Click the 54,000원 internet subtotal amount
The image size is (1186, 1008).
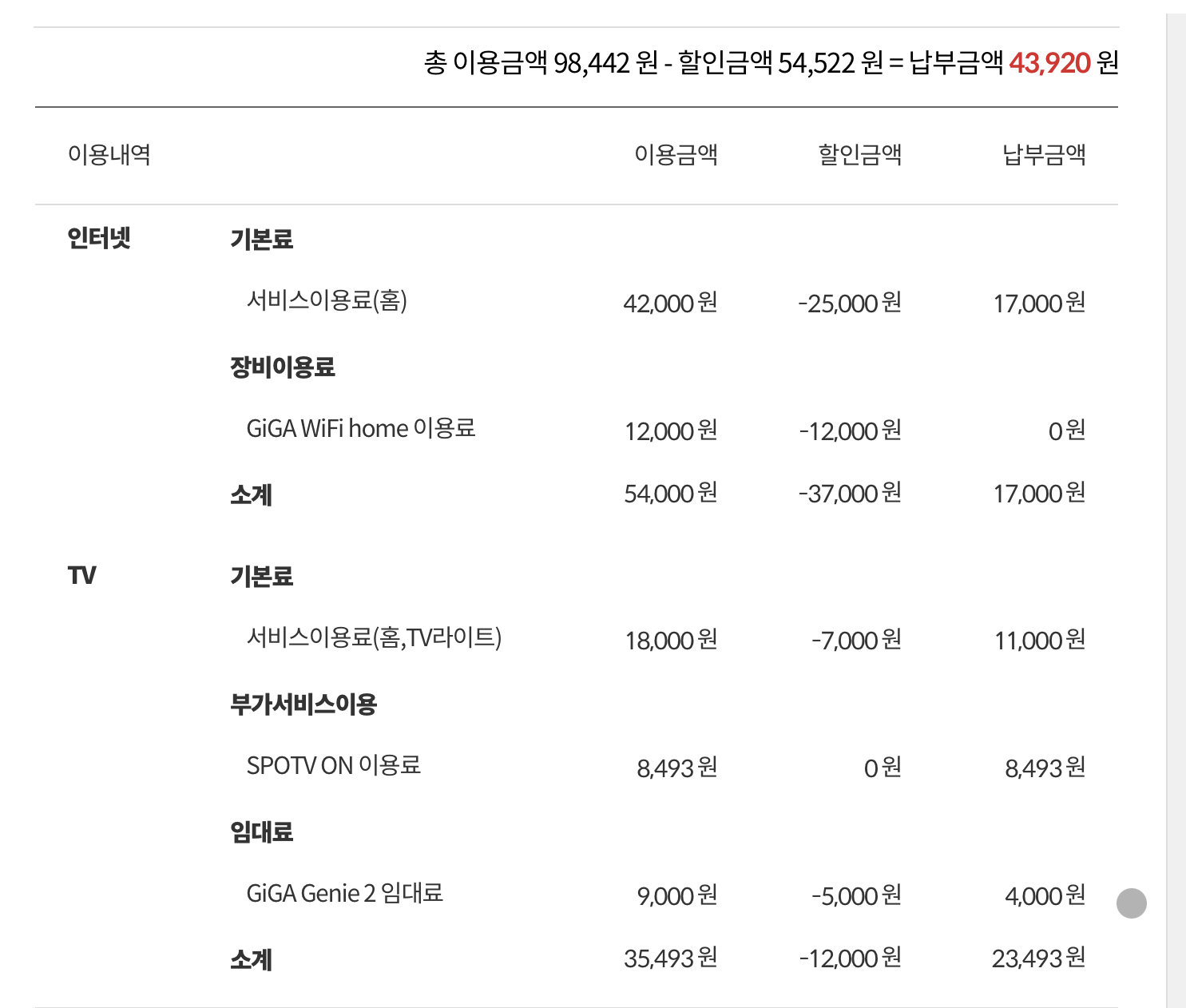670,494
